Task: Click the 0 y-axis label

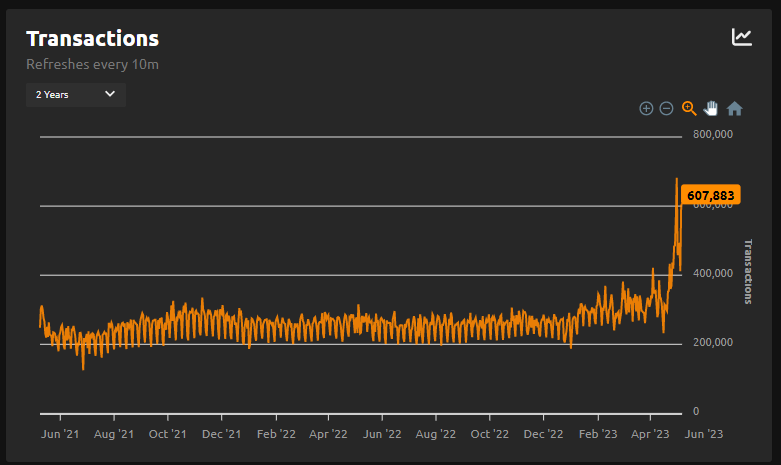Action: tap(696, 412)
